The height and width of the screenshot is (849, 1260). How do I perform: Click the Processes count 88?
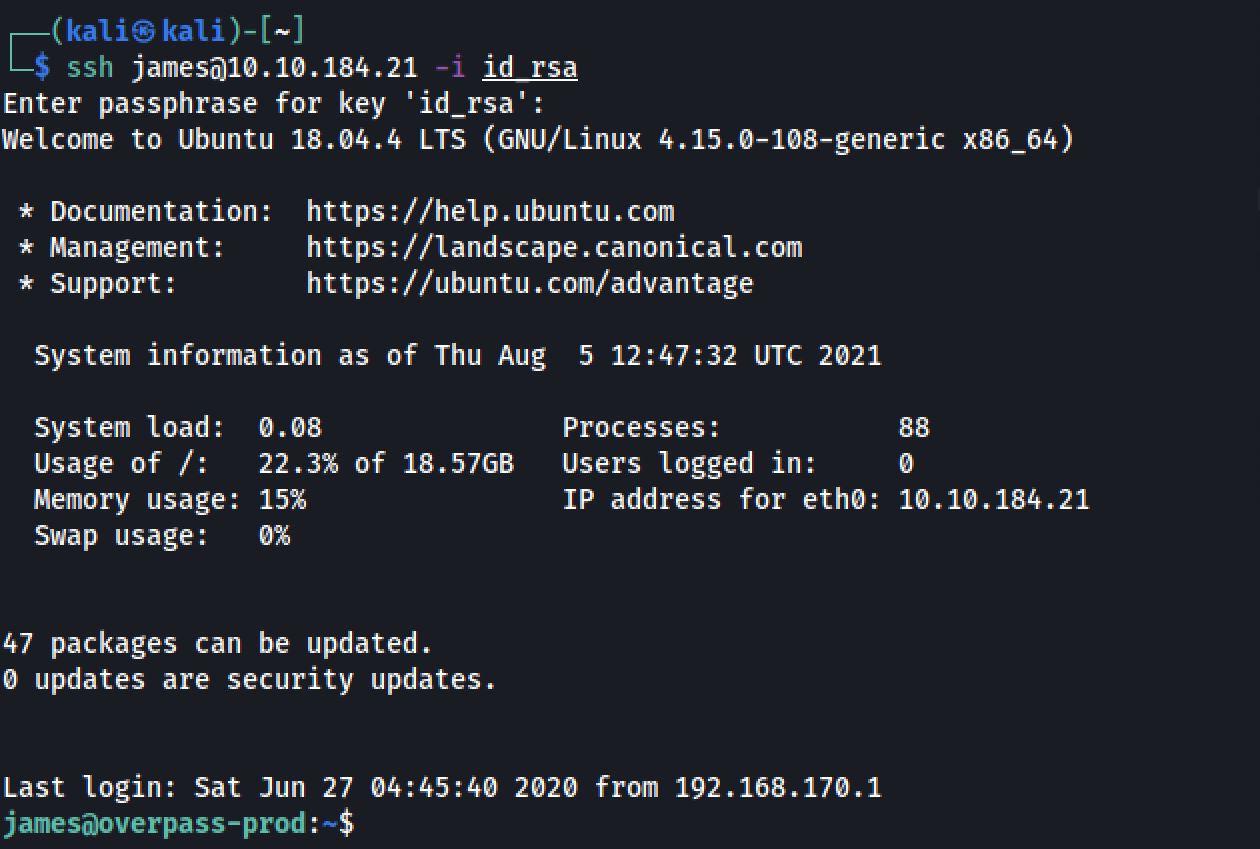coord(914,428)
